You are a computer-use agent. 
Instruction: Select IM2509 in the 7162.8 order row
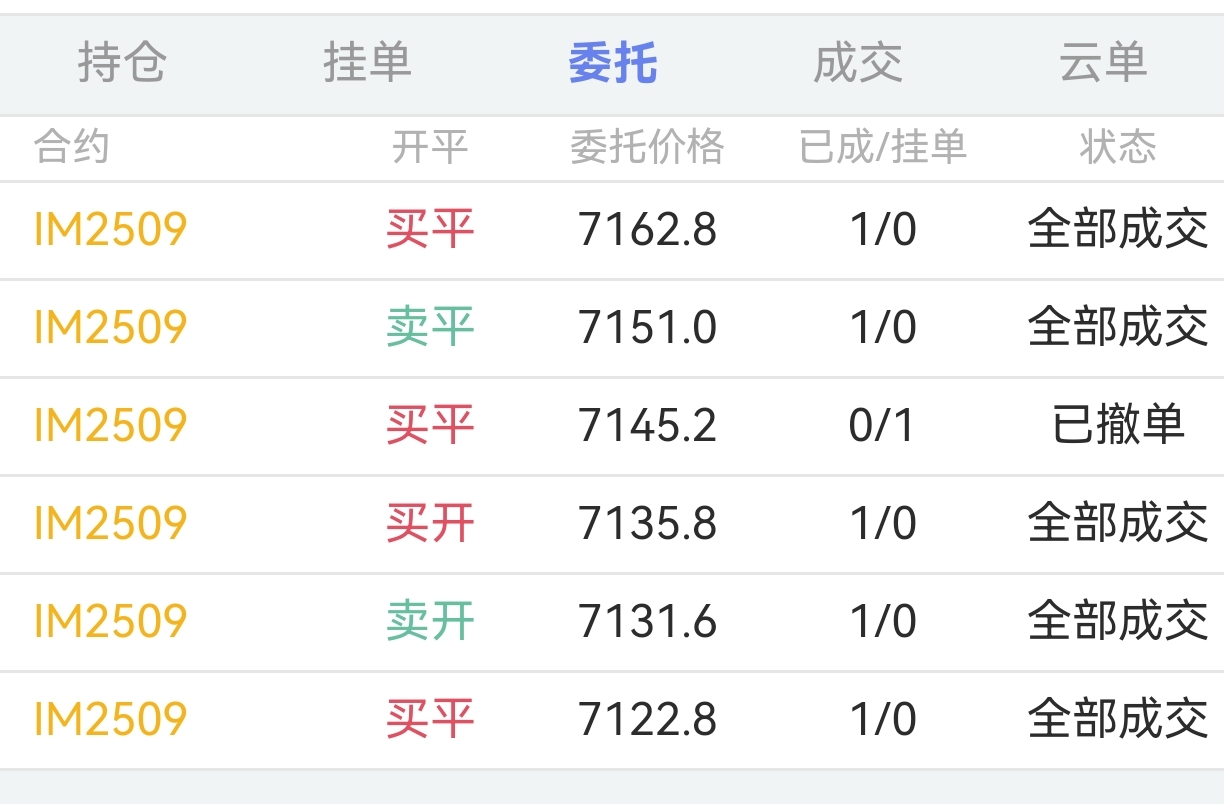pos(110,230)
